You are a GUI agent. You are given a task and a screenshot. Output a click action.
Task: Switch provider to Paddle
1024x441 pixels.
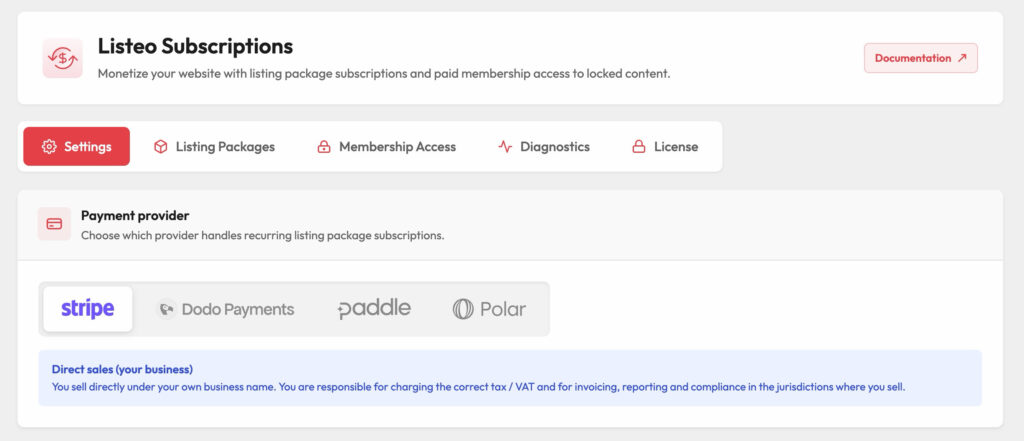tap(374, 309)
